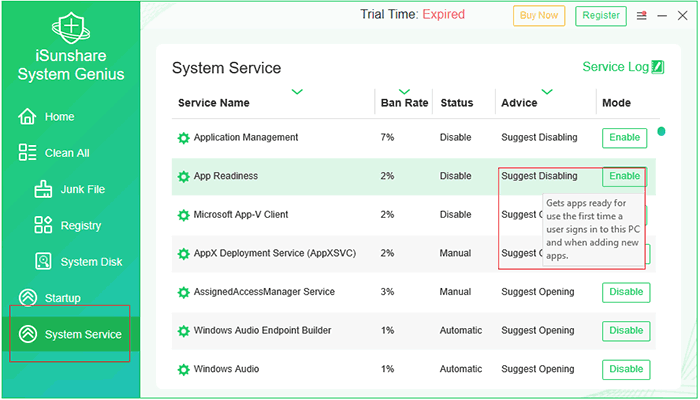Click gear icon beside Application Management
This screenshot has width=700, height=400.
pyautogui.click(x=183, y=138)
